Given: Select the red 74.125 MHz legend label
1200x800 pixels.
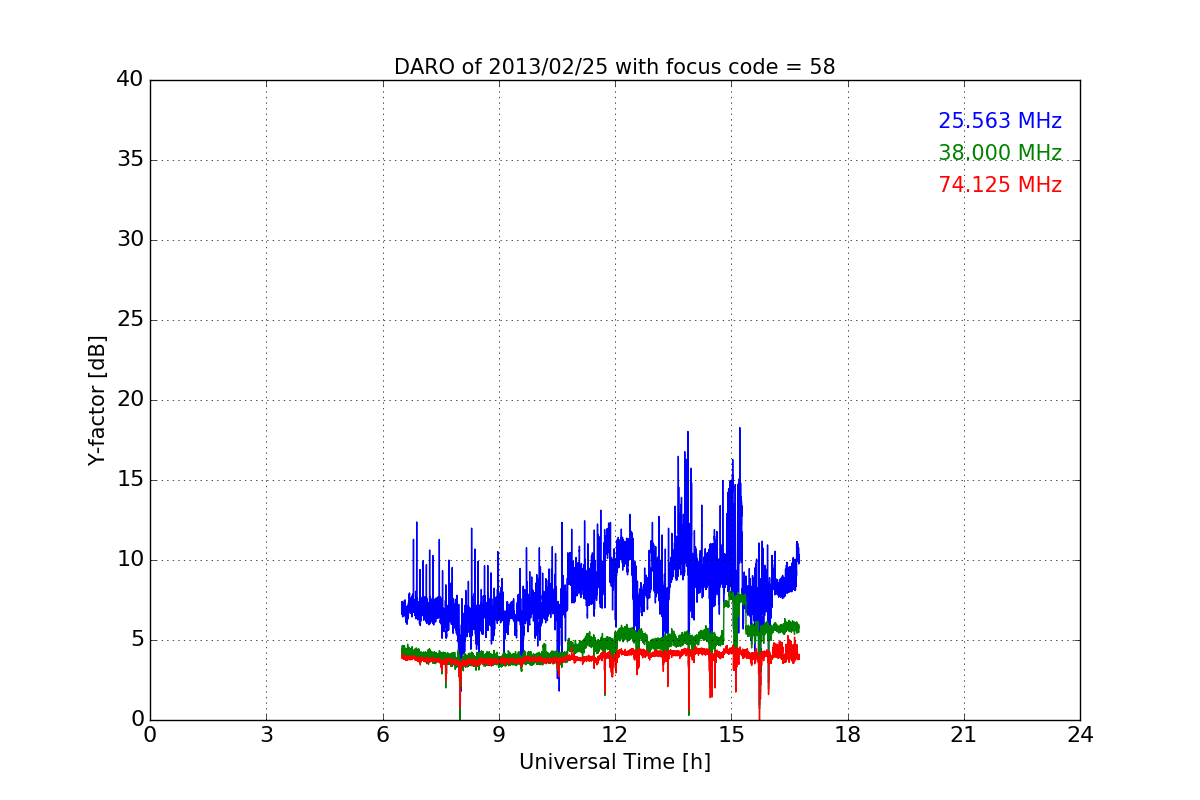Looking at the screenshot, I should click(1000, 185).
